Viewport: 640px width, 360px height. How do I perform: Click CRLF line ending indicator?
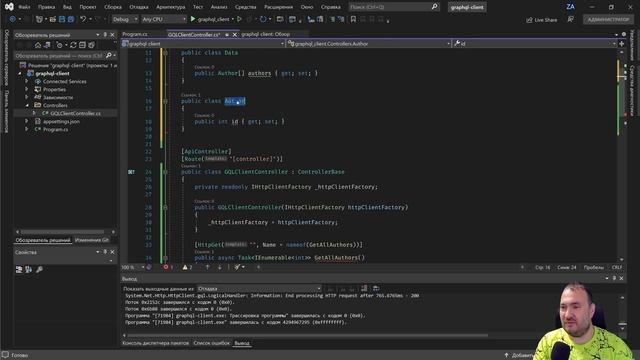617,267
